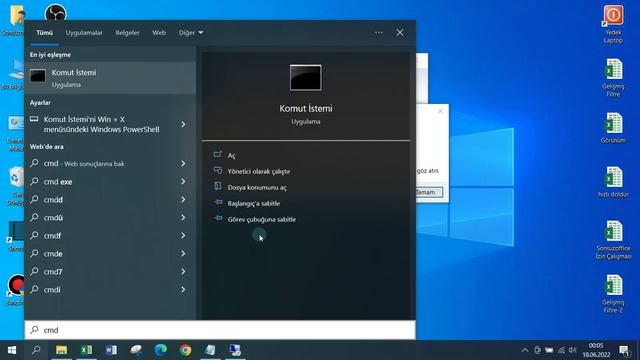
Task: Choose Dosya konumunu aç option
Action: 257,187
